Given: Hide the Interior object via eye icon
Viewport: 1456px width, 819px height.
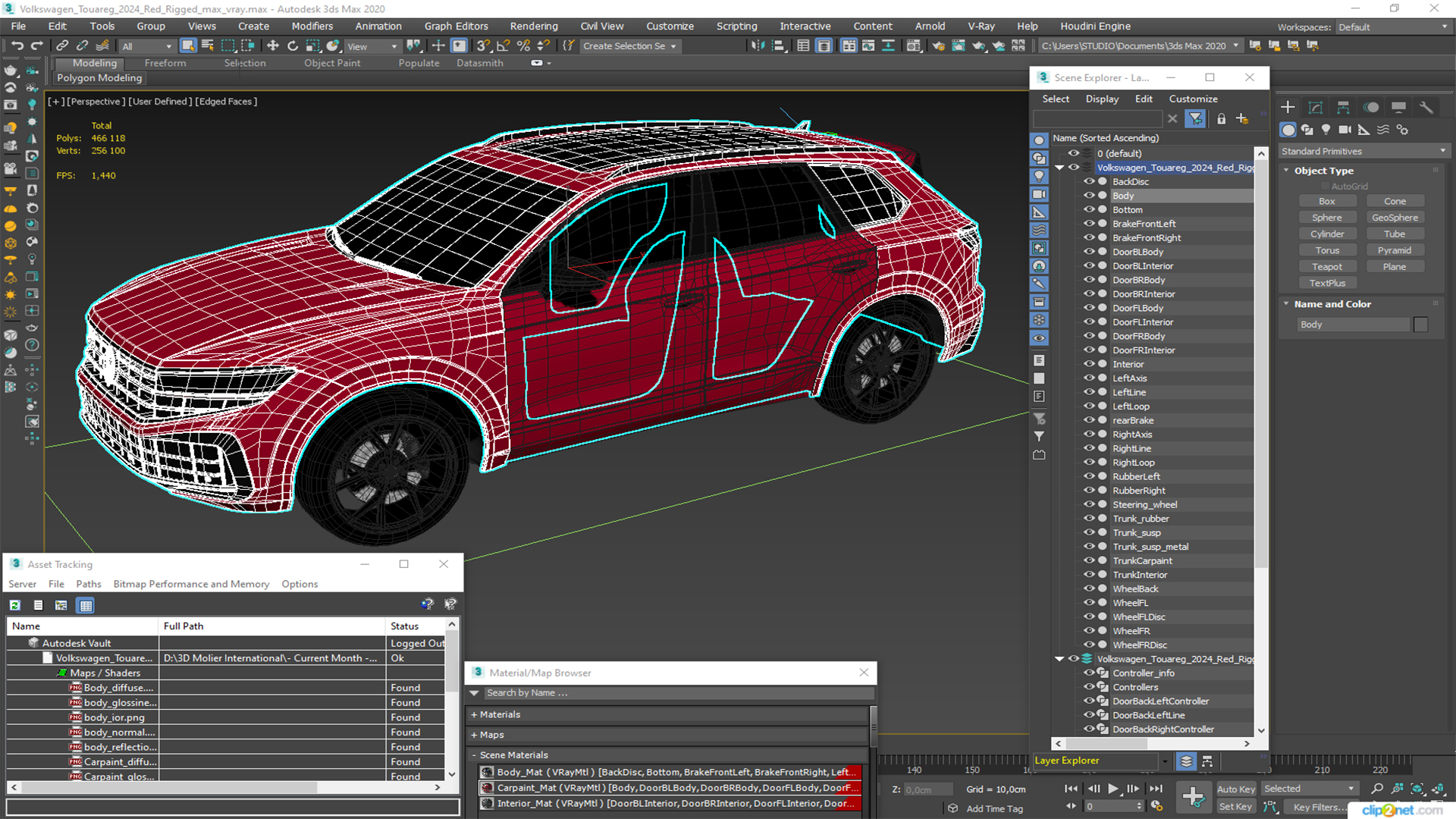Looking at the screenshot, I should pyautogui.click(x=1089, y=364).
